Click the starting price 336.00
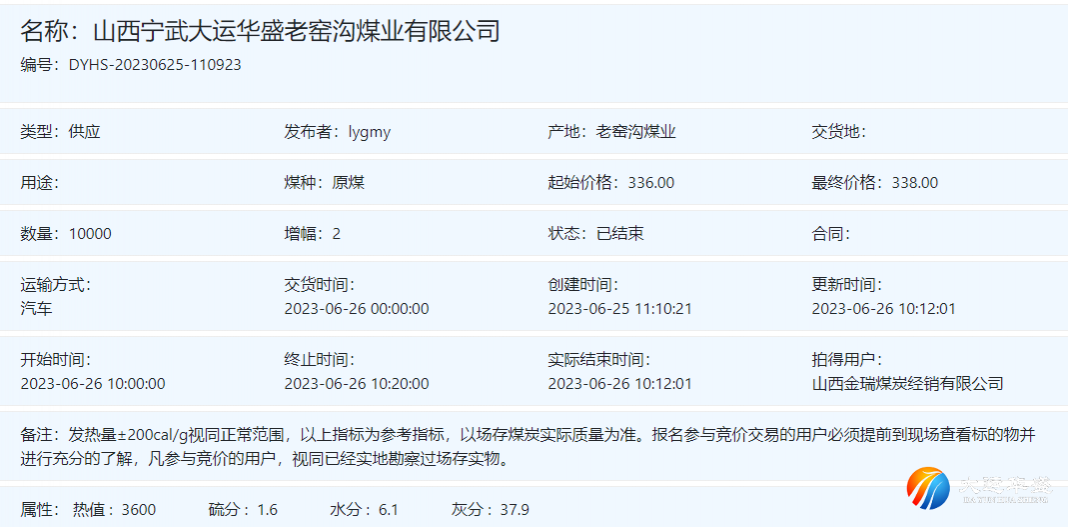Image resolution: width=1068 pixels, height=527 pixels. [x=651, y=183]
